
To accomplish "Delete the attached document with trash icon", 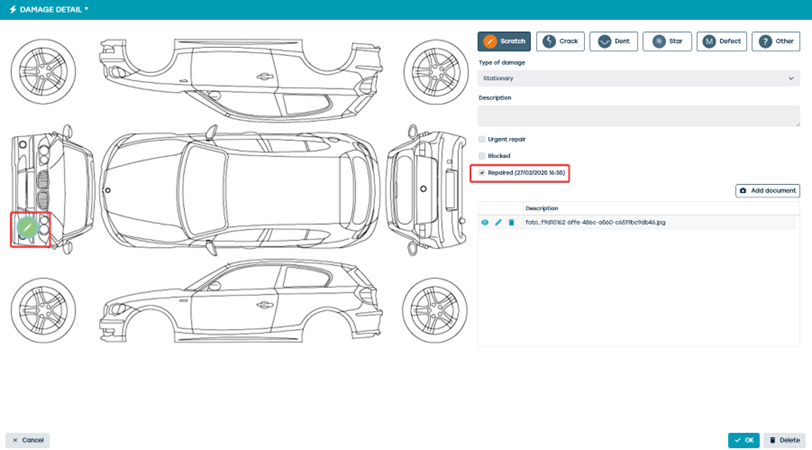I will tap(511, 223).
